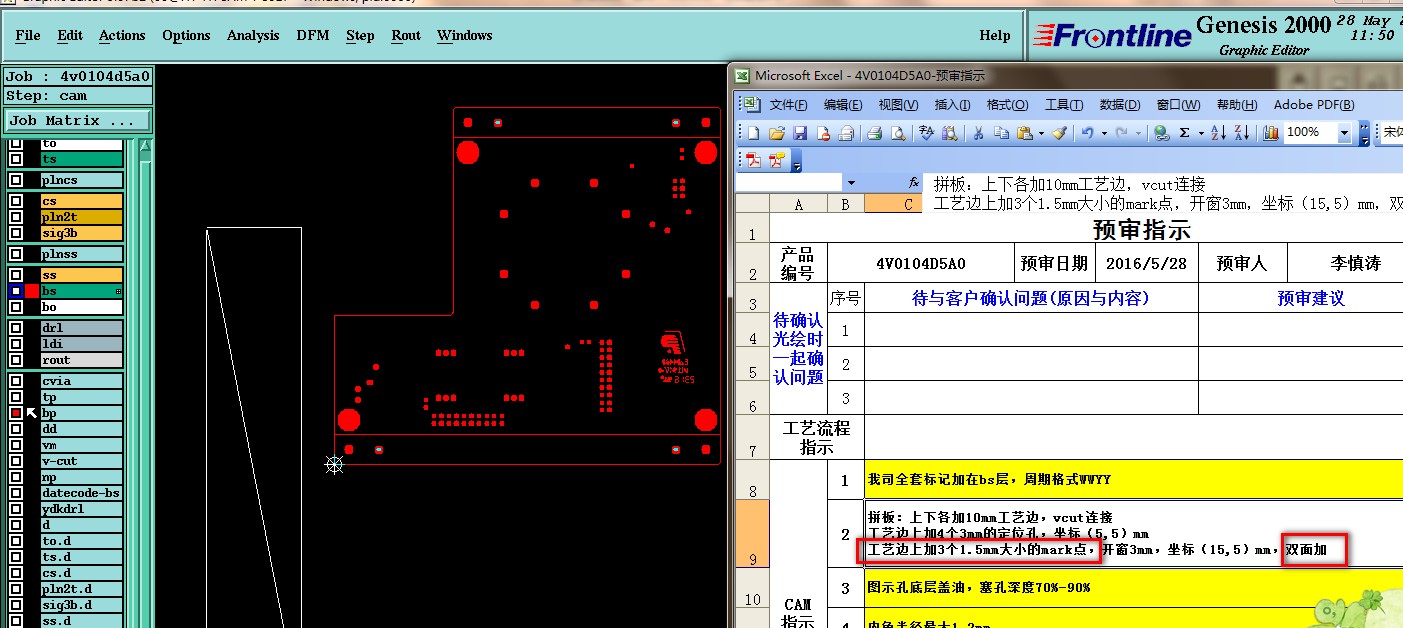The height and width of the screenshot is (628, 1403).
Task: Open the zoom 100% dropdown in Excel
Action: pos(1344,133)
